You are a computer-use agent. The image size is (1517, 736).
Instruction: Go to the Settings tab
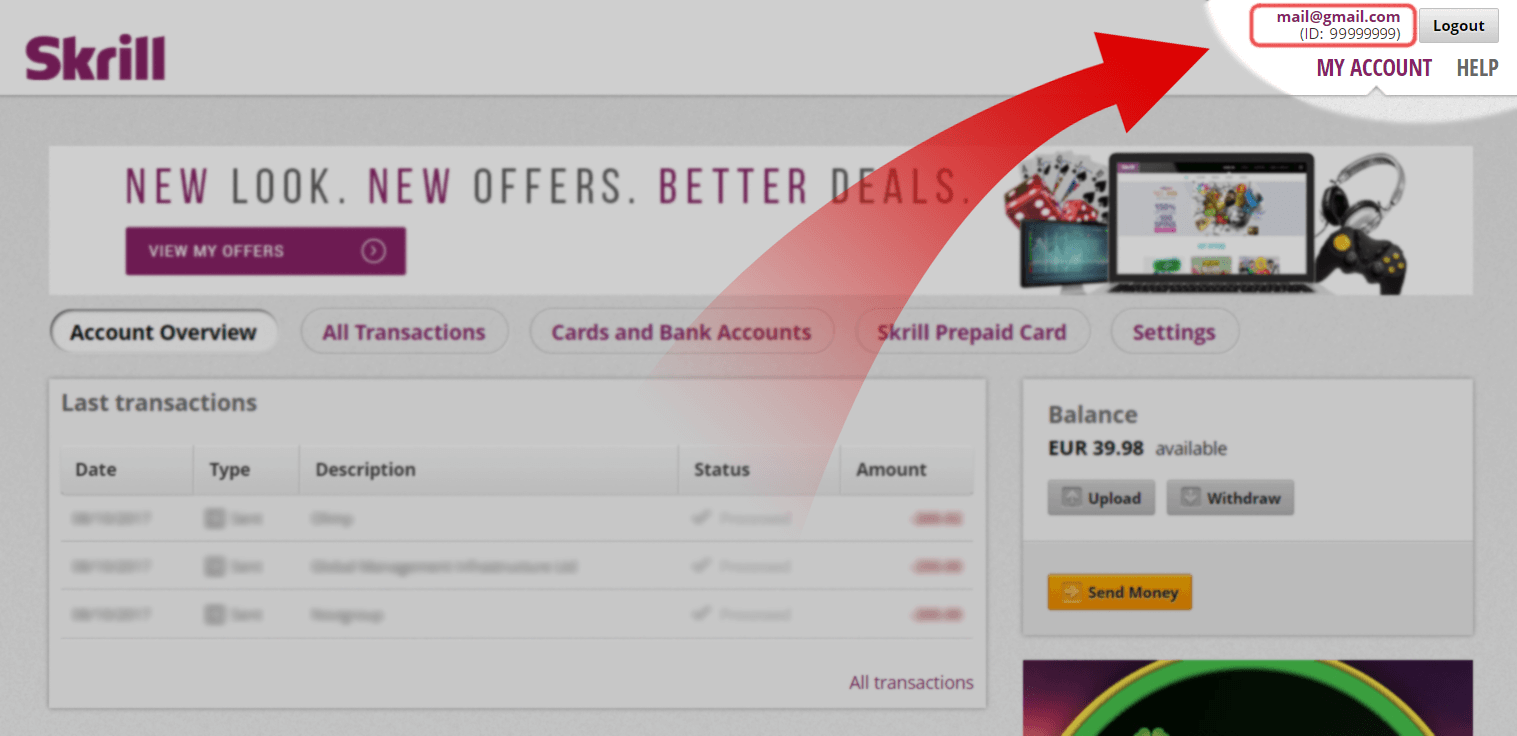(1174, 332)
